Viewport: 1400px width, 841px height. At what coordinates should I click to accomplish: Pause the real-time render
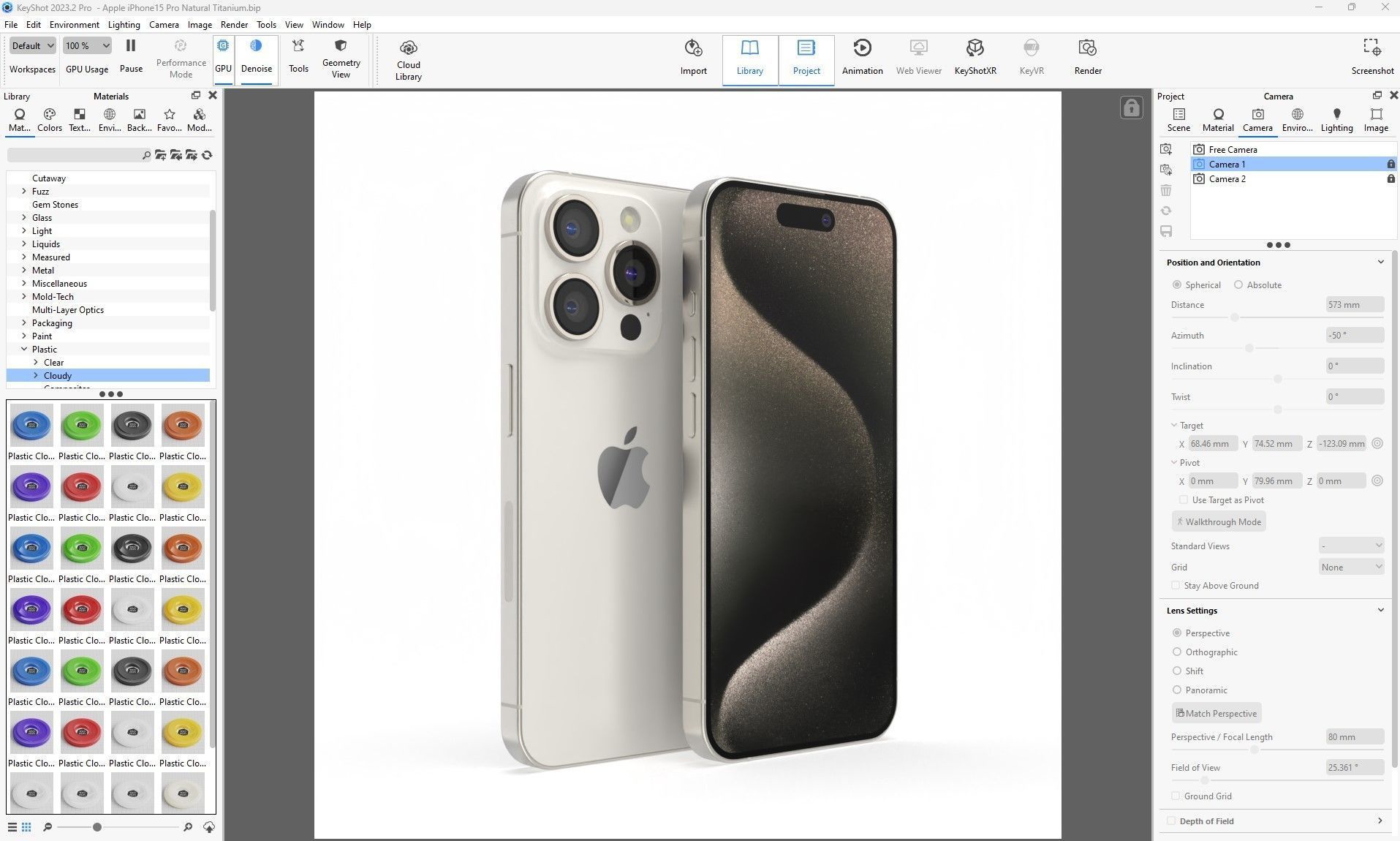click(131, 56)
